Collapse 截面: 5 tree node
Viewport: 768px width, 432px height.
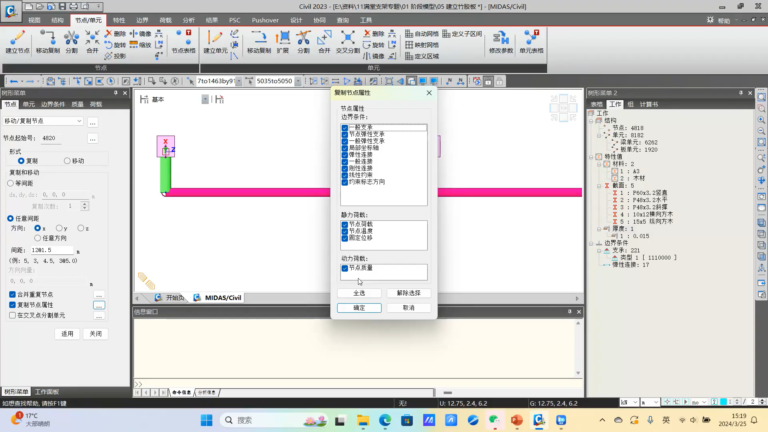(599, 186)
